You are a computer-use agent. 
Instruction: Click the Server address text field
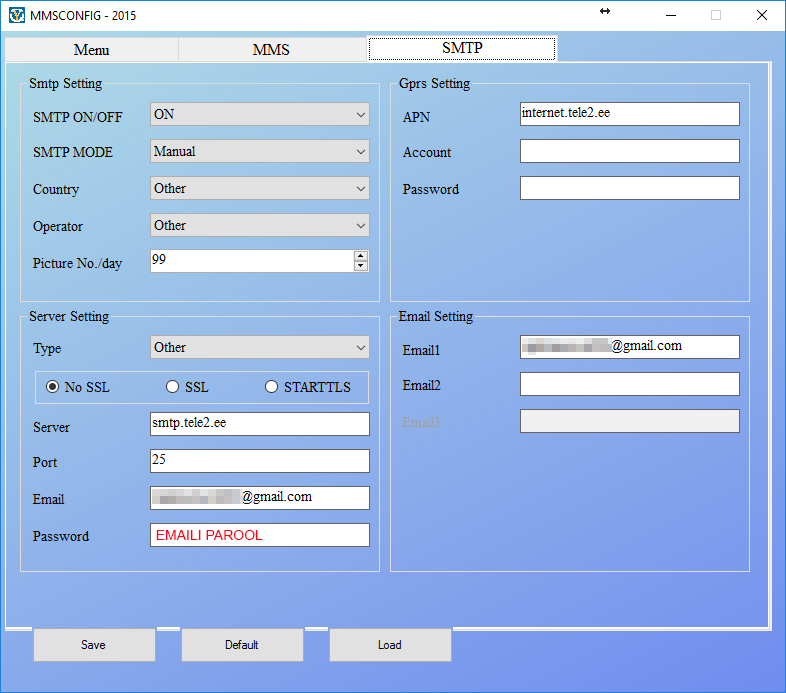pos(259,424)
